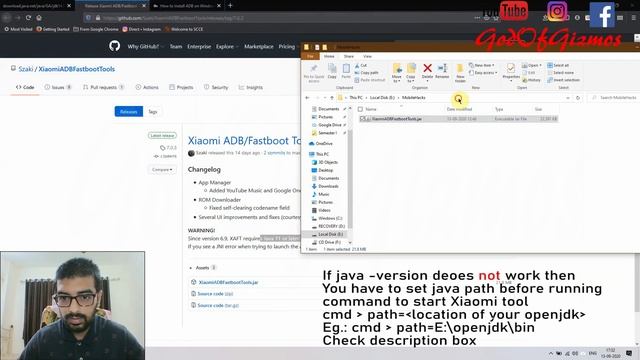Open the New item dropdown
640x360 pixels.
482,65
